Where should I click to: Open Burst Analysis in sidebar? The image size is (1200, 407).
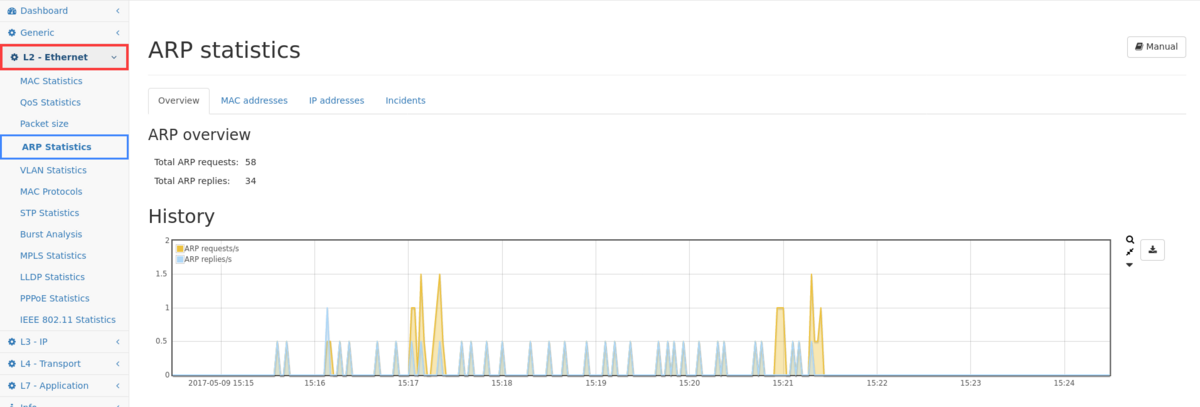pyautogui.click(x=51, y=234)
